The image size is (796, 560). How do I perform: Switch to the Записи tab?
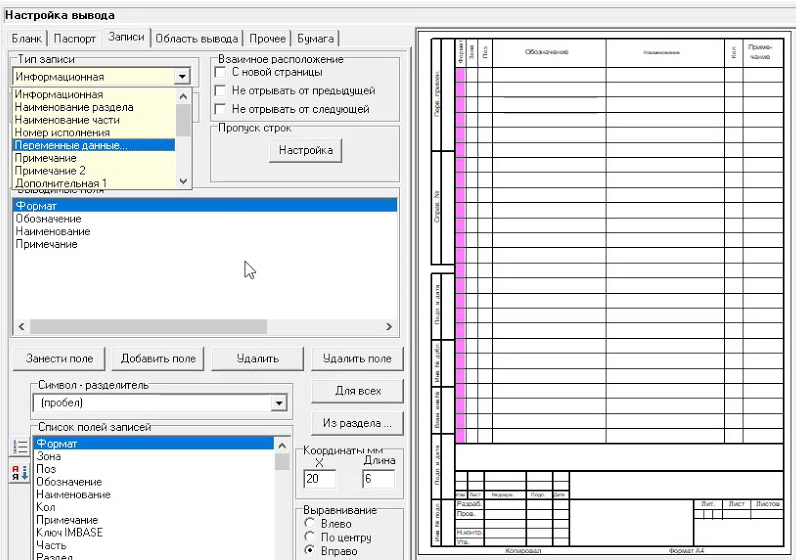pos(126,37)
